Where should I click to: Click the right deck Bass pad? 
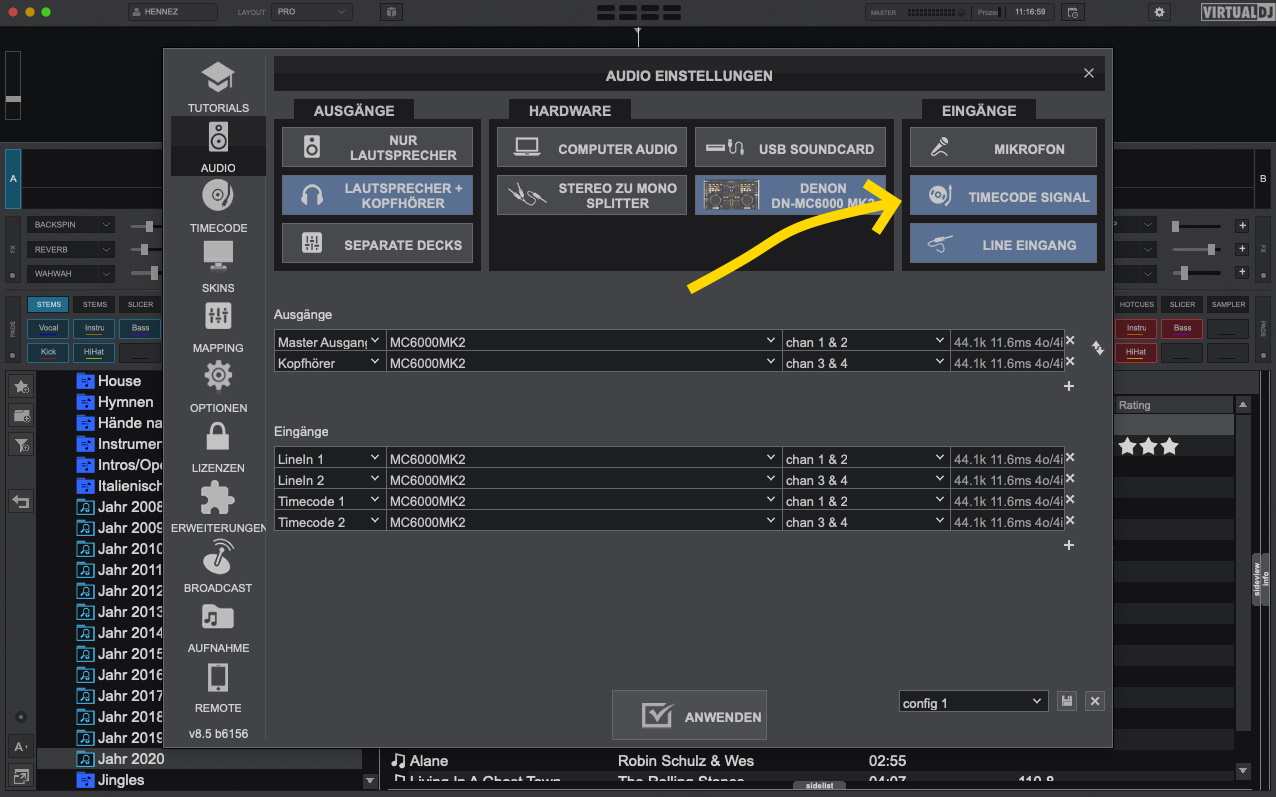(1182, 328)
